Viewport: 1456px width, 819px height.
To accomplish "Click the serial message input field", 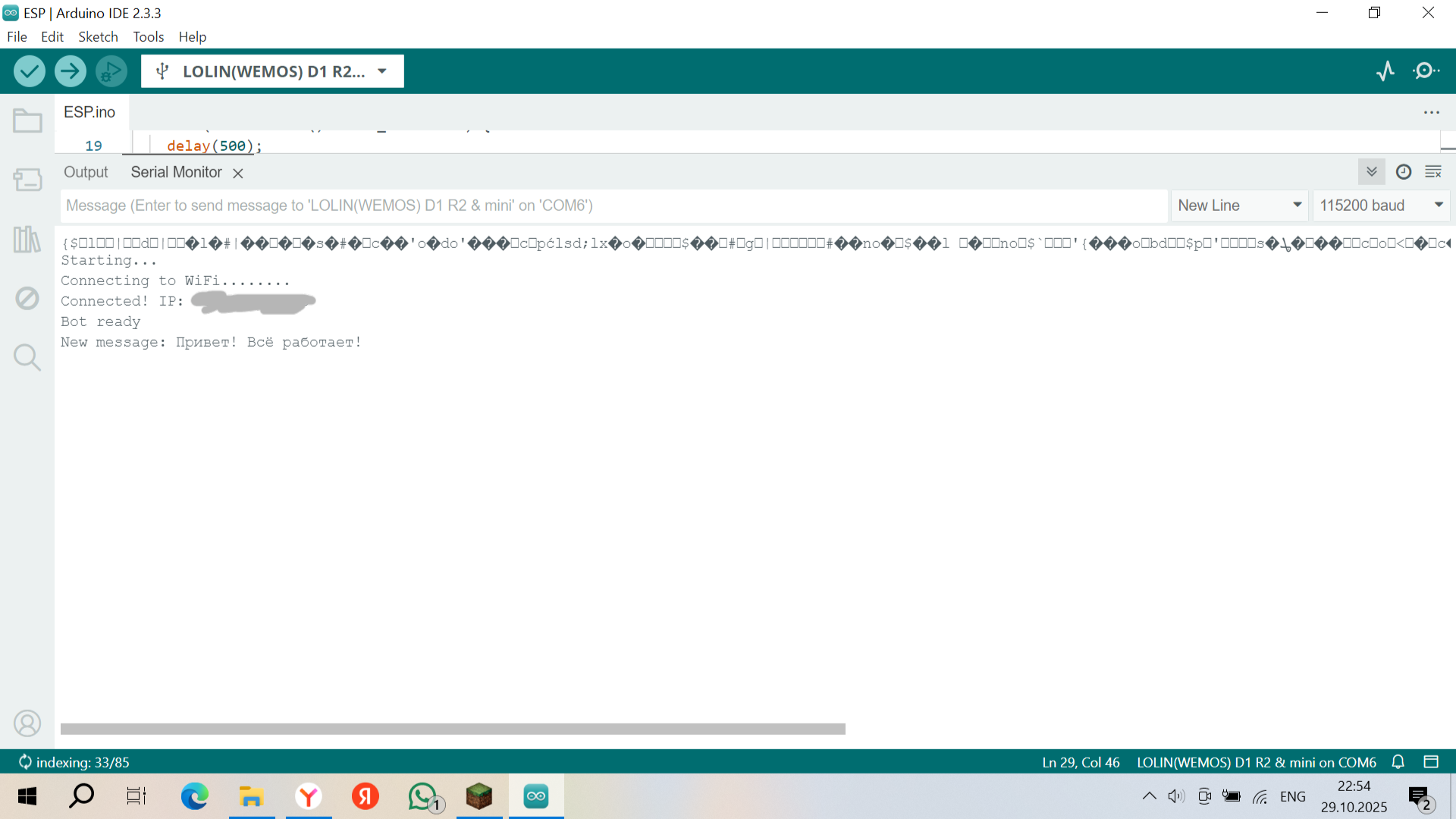I will tap(613, 206).
